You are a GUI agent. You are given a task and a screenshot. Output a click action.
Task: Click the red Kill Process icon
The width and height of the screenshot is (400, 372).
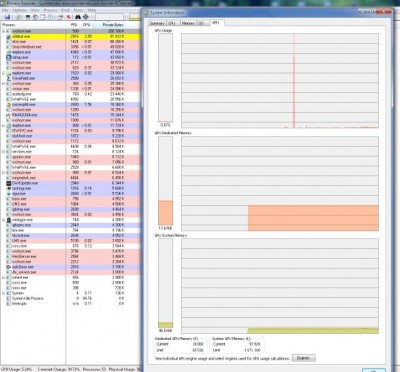68,17
